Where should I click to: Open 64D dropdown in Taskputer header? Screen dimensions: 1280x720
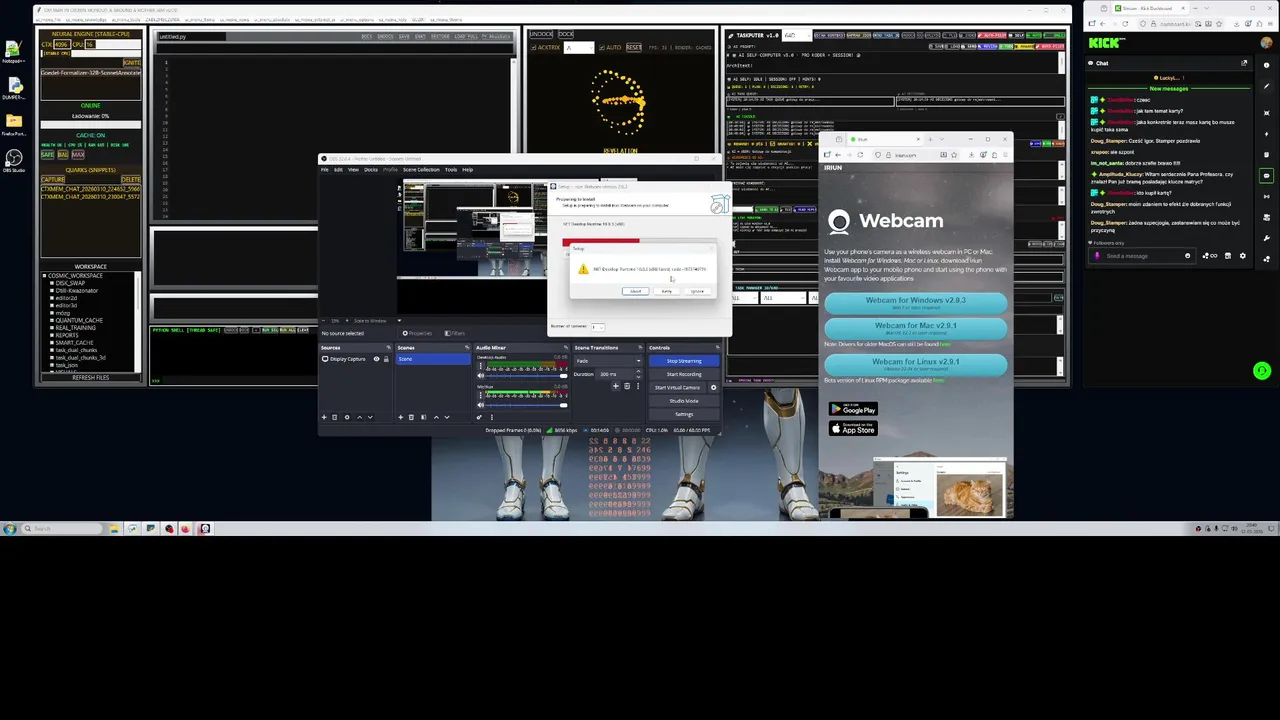(797, 35)
